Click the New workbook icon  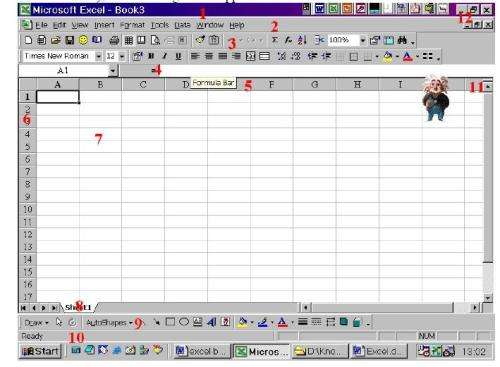pos(28,40)
